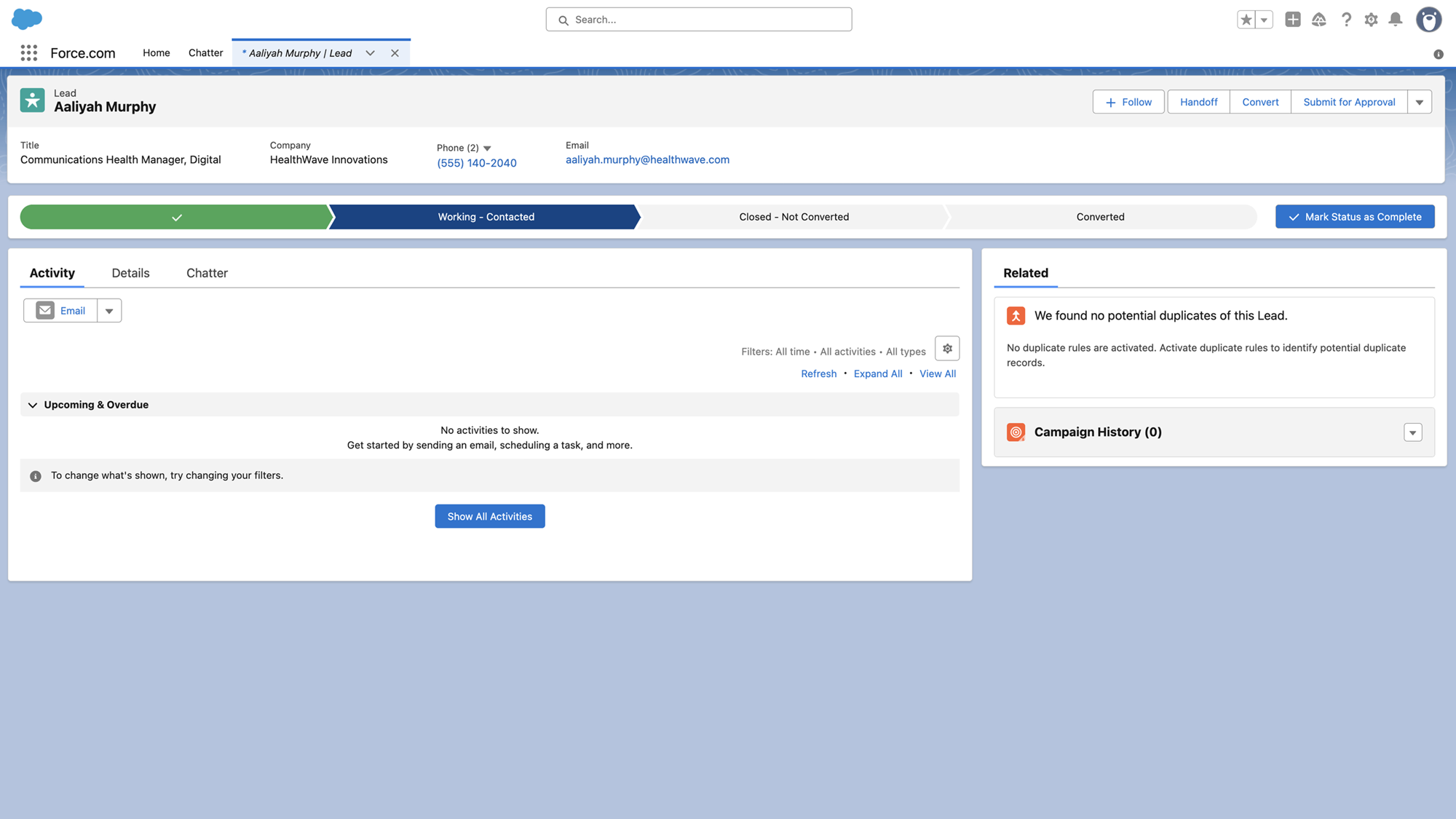Viewport: 1456px width, 819px height.
Task: Click the Communications Health Manager, Digital title
Action: [x=121, y=159]
